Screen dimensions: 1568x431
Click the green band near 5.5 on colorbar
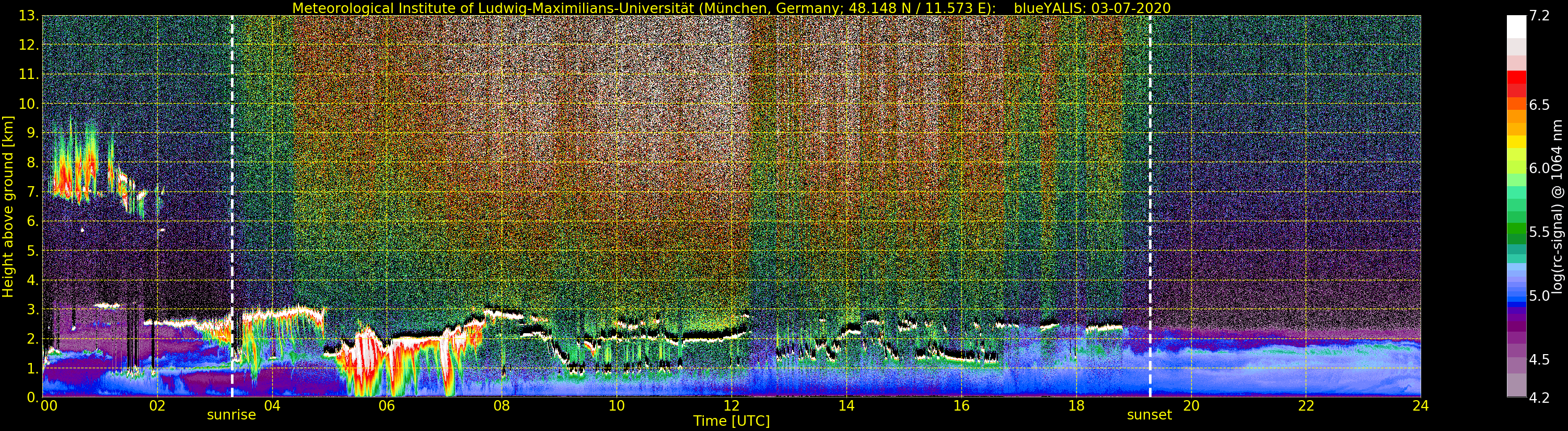click(x=1516, y=231)
